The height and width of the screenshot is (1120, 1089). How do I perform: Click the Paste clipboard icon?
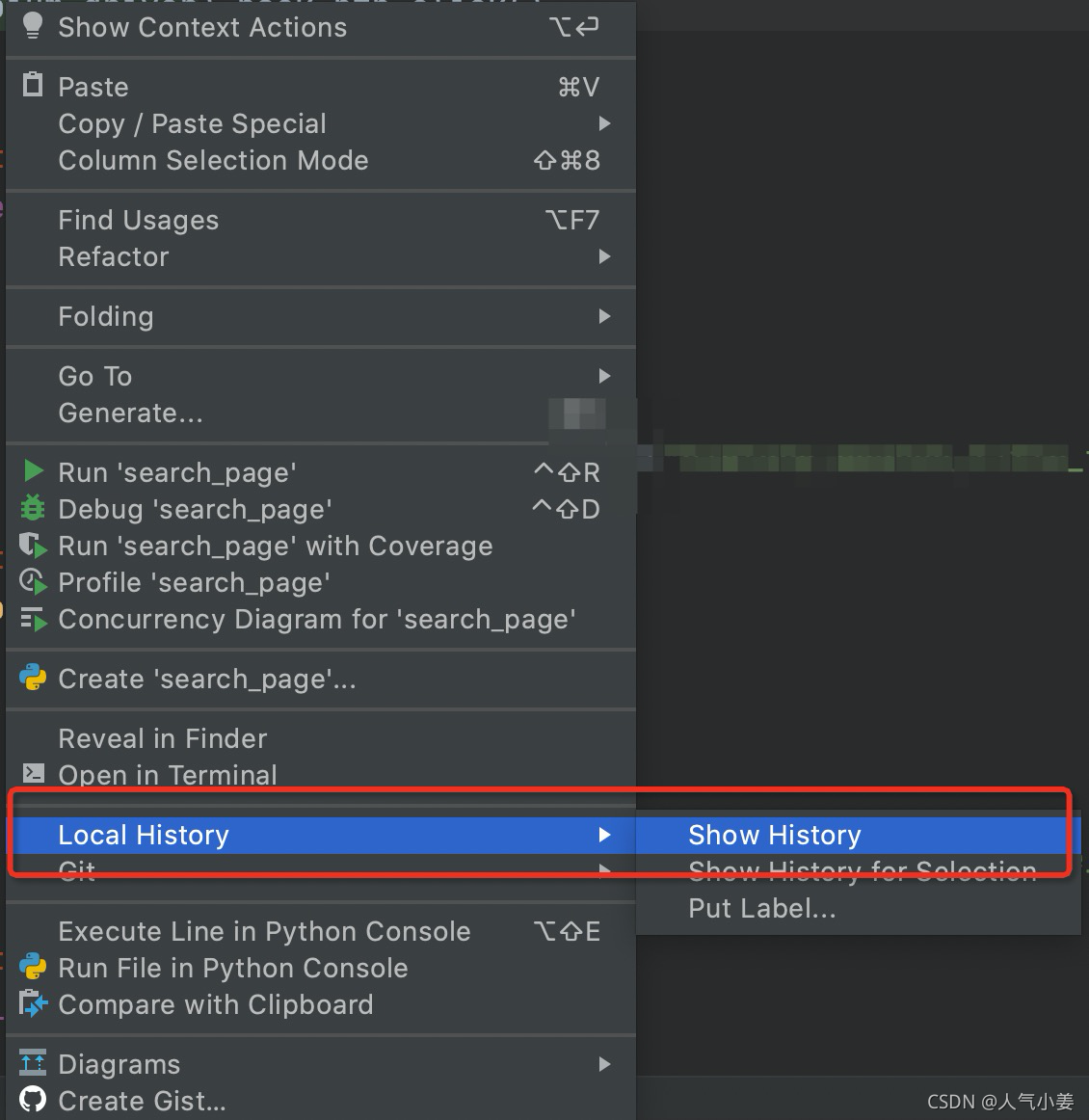click(x=32, y=85)
